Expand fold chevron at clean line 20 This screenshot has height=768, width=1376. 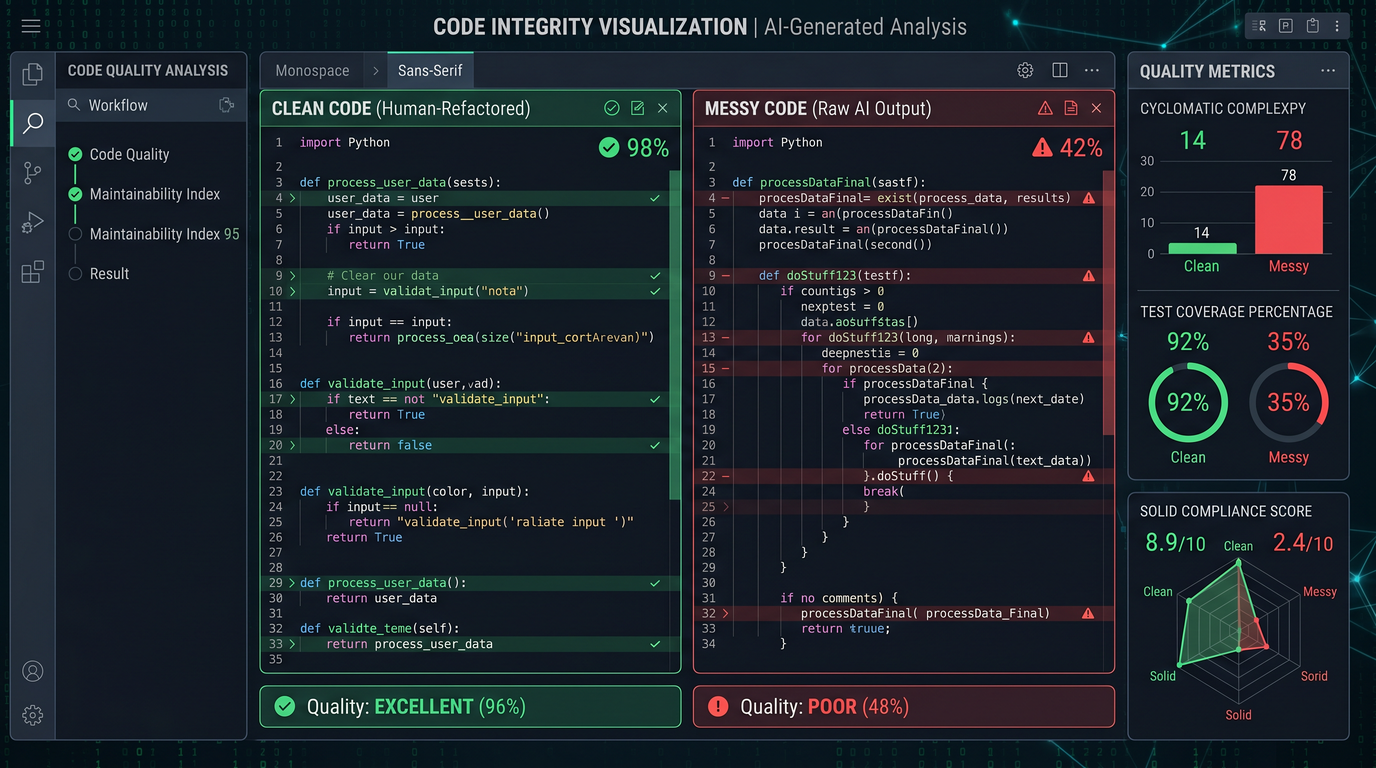tap(292, 445)
